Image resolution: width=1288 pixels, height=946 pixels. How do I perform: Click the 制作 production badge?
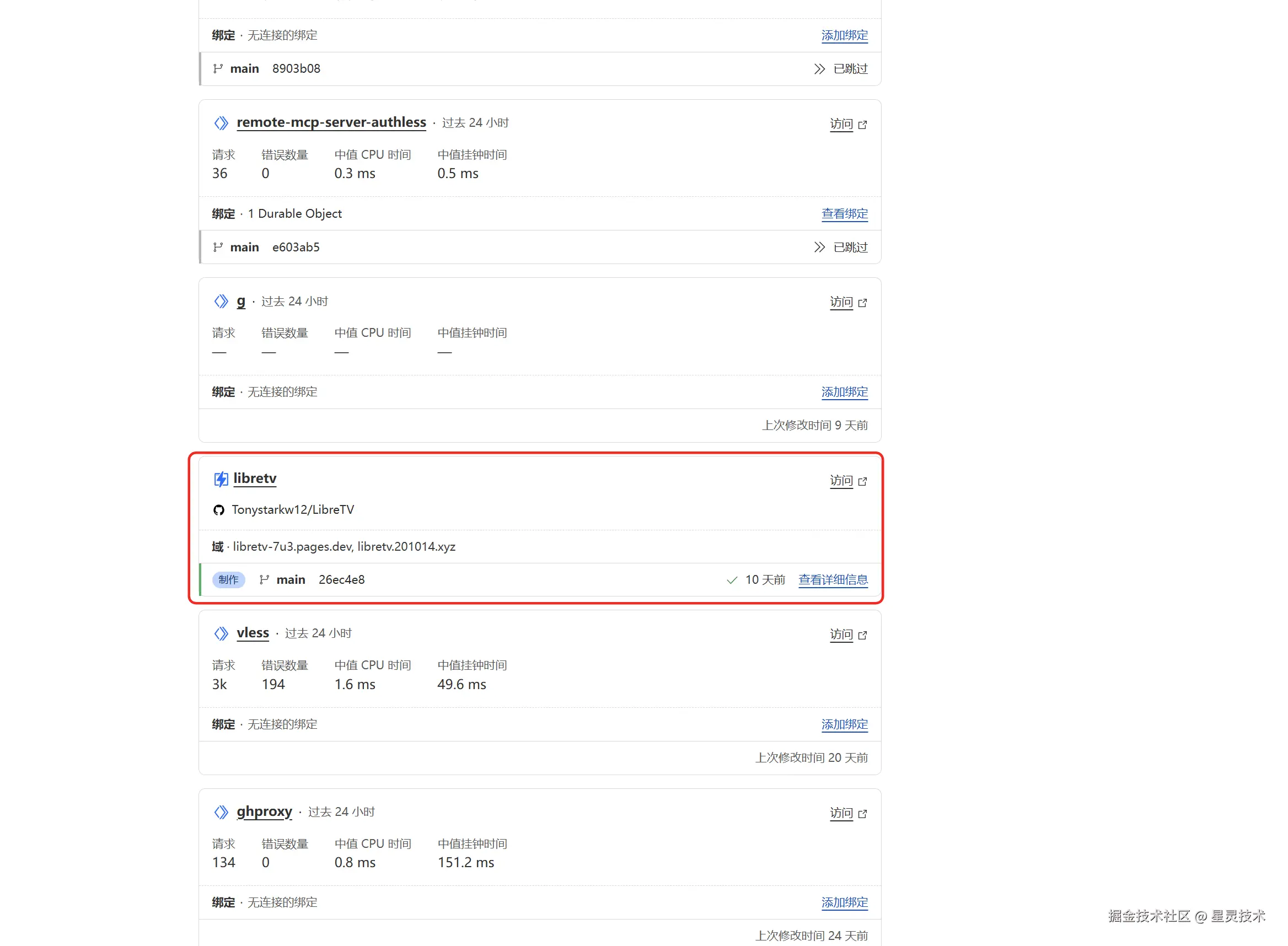[228, 580]
